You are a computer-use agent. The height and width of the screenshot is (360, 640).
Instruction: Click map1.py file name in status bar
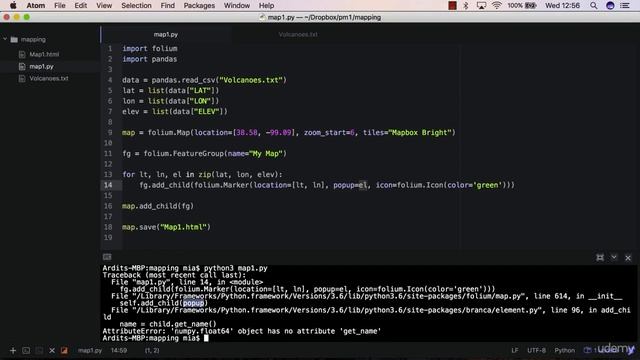tap(90, 350)
